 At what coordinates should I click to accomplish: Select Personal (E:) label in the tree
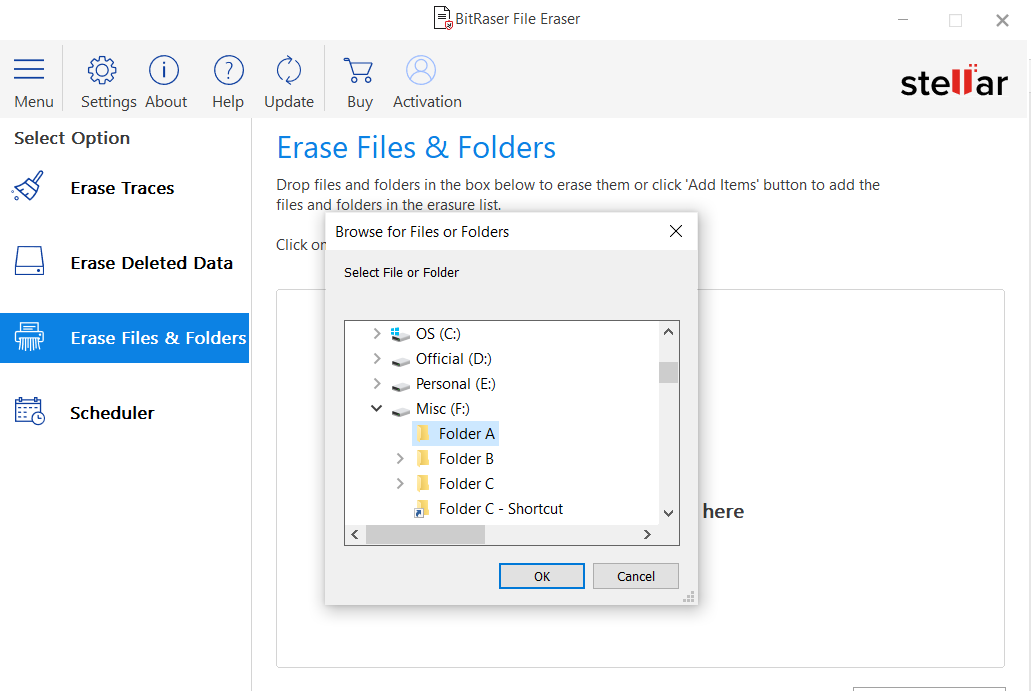pyautogui.click(x=456, y=384)
